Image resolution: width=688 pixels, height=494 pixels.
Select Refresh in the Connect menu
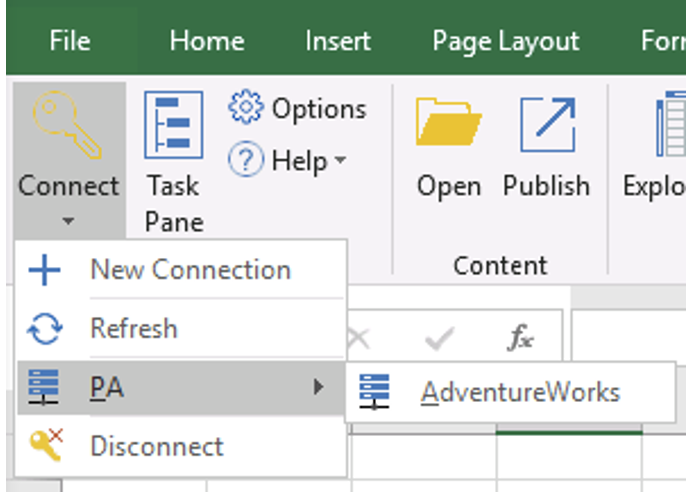tap(133, 328)
